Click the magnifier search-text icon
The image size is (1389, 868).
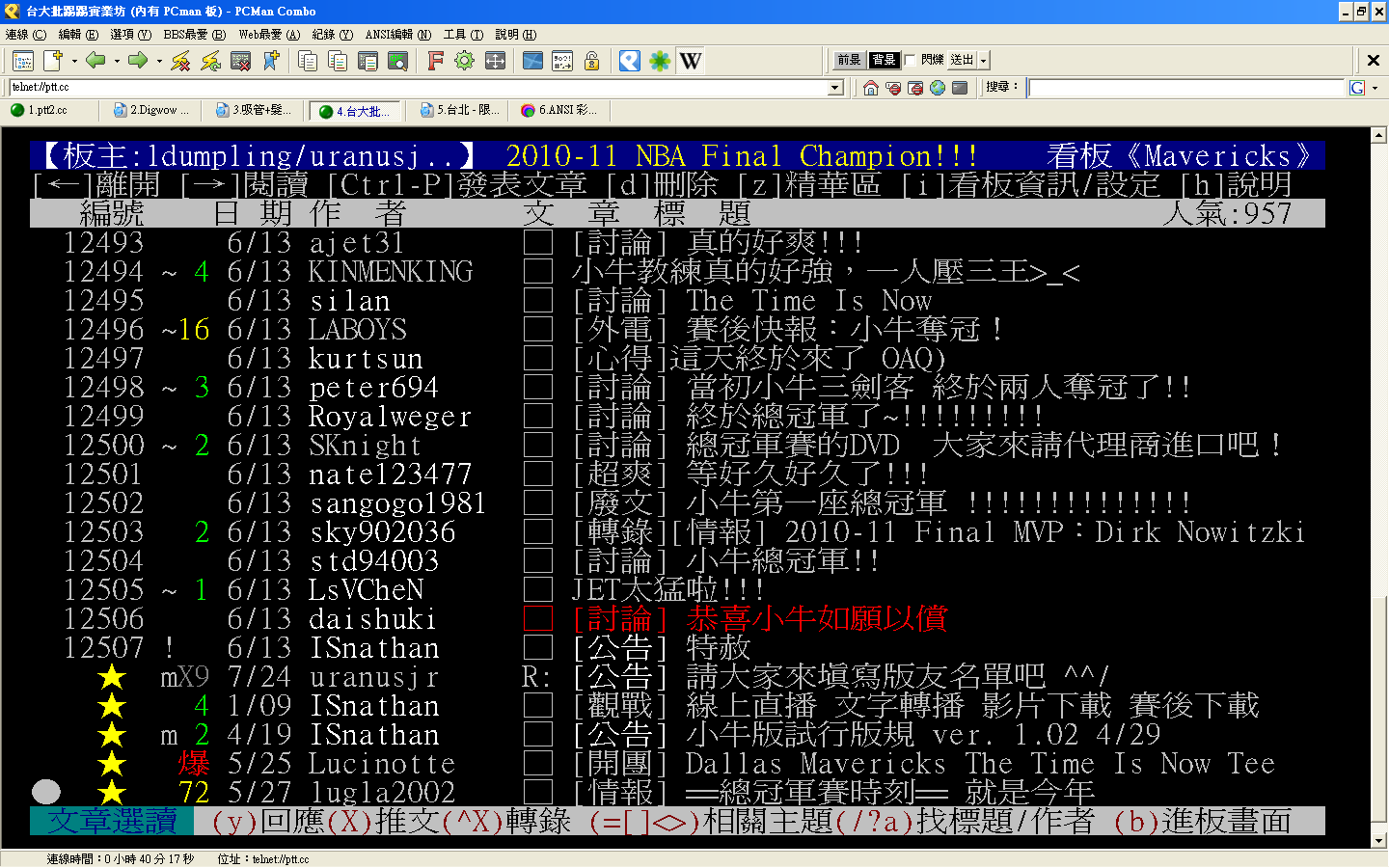[x=397, y=61]
